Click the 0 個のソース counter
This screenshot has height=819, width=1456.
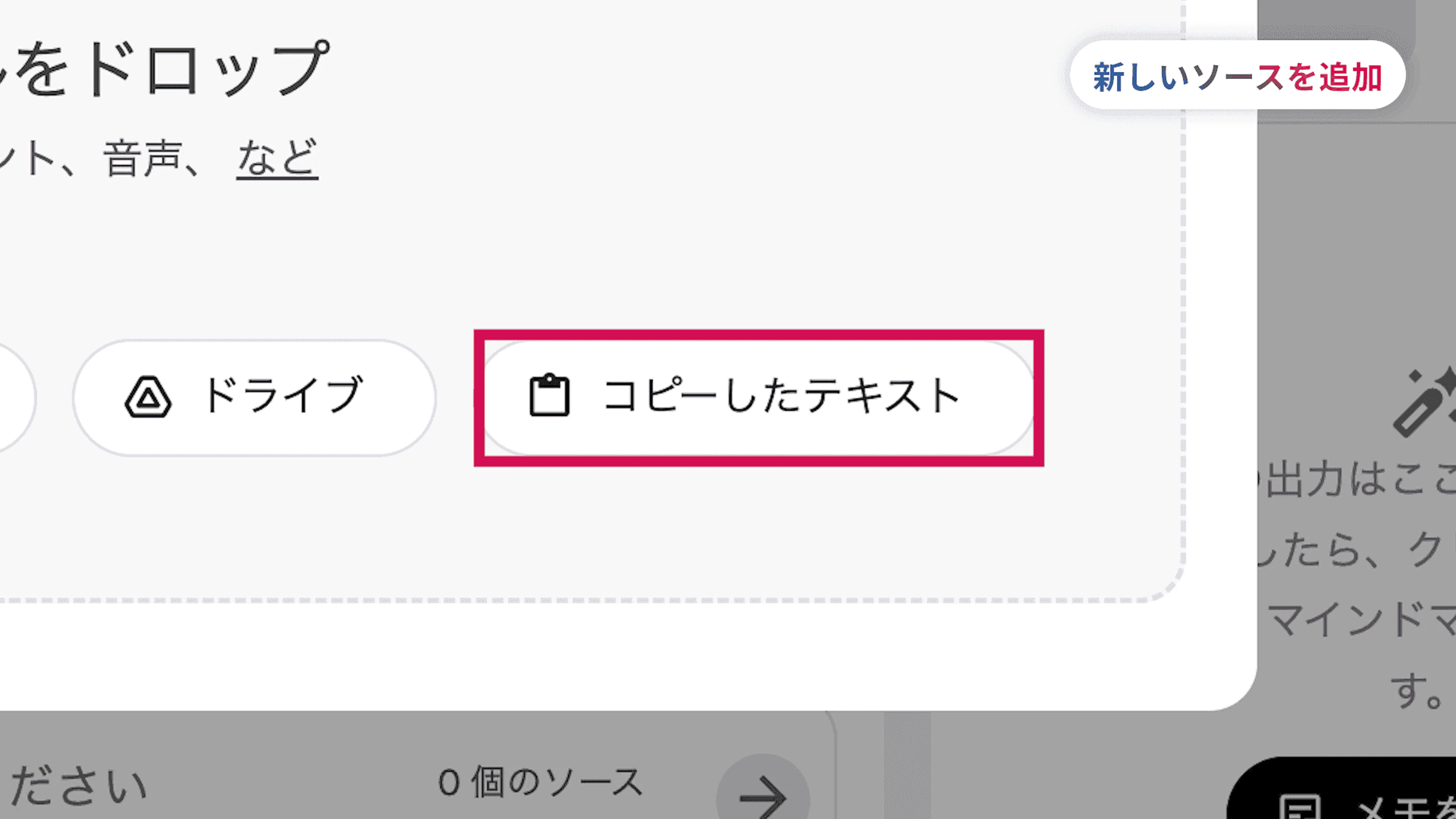coord(540,783)
